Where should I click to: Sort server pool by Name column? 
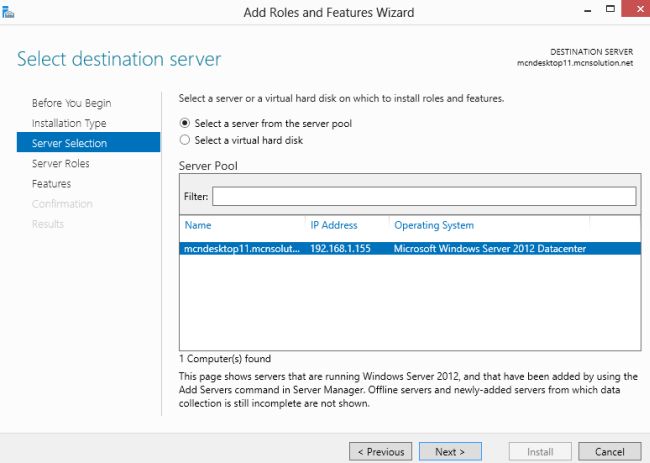coord(198,225)
